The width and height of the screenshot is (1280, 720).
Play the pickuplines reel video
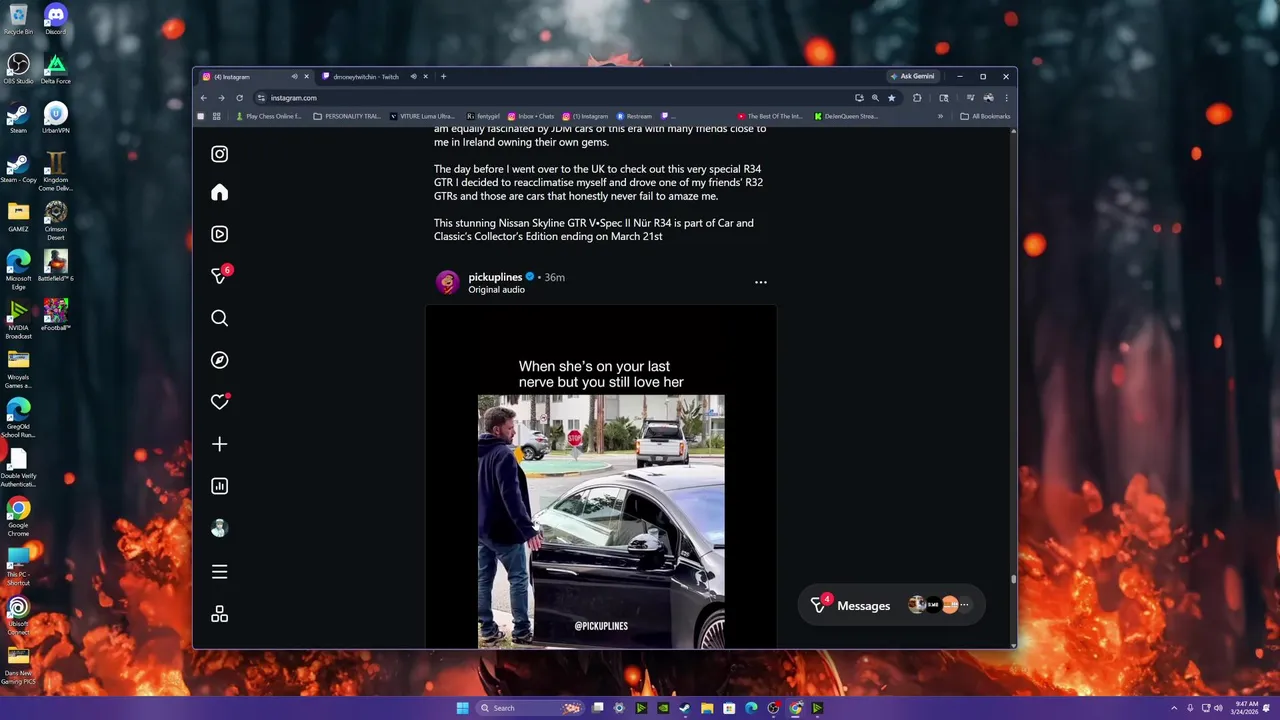click(x=601, y=478)
